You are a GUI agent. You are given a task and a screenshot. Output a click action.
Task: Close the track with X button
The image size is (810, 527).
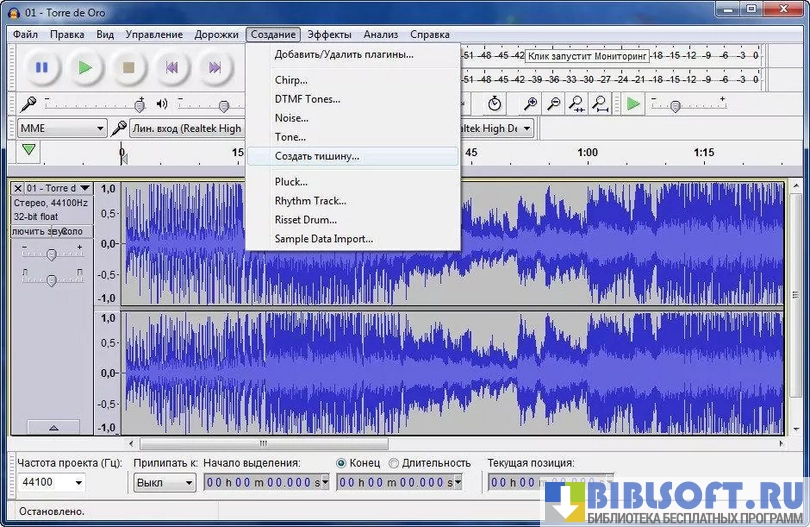coord(18,188)
